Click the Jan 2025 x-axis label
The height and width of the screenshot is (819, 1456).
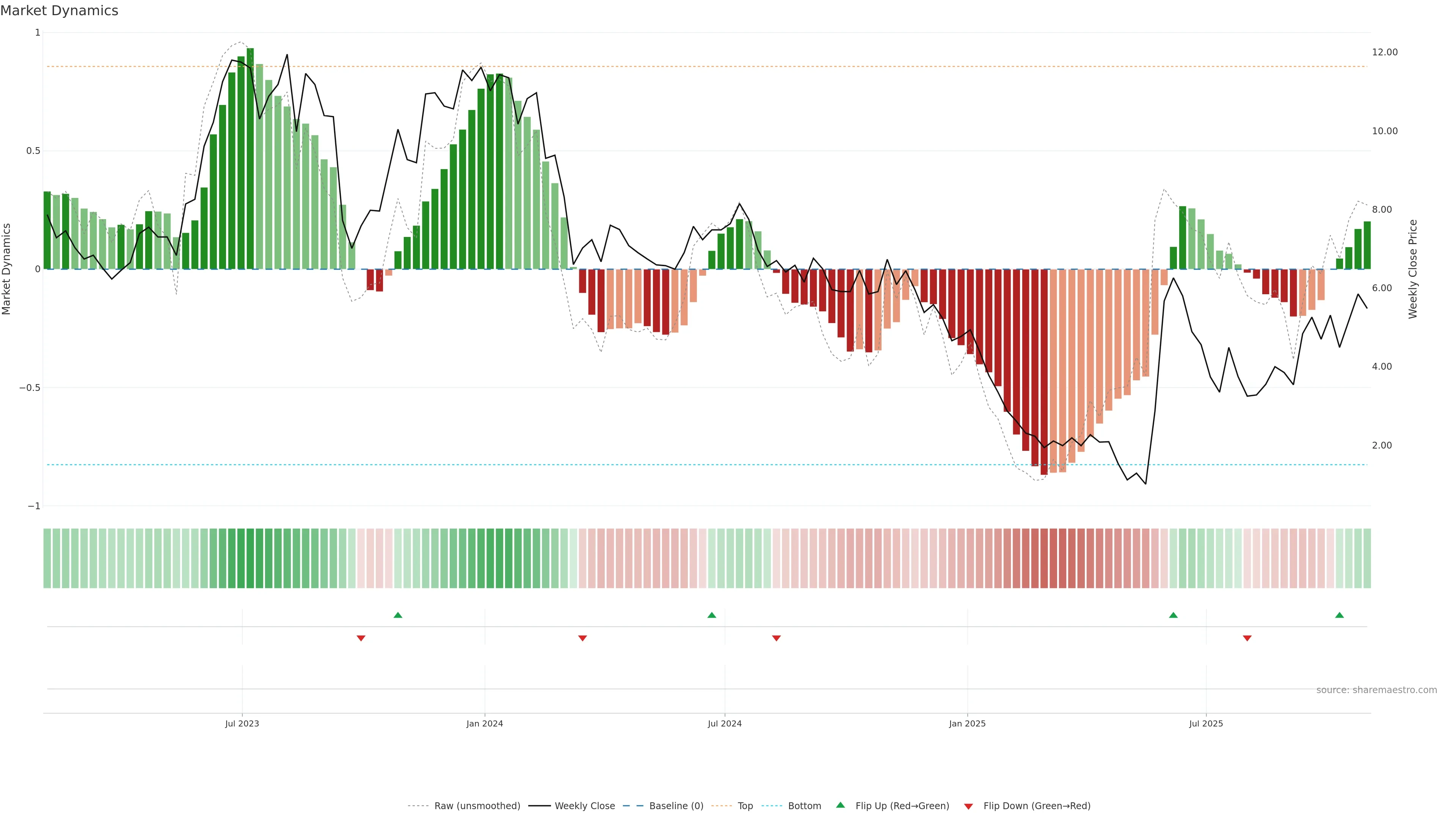(x=967, y=723)
